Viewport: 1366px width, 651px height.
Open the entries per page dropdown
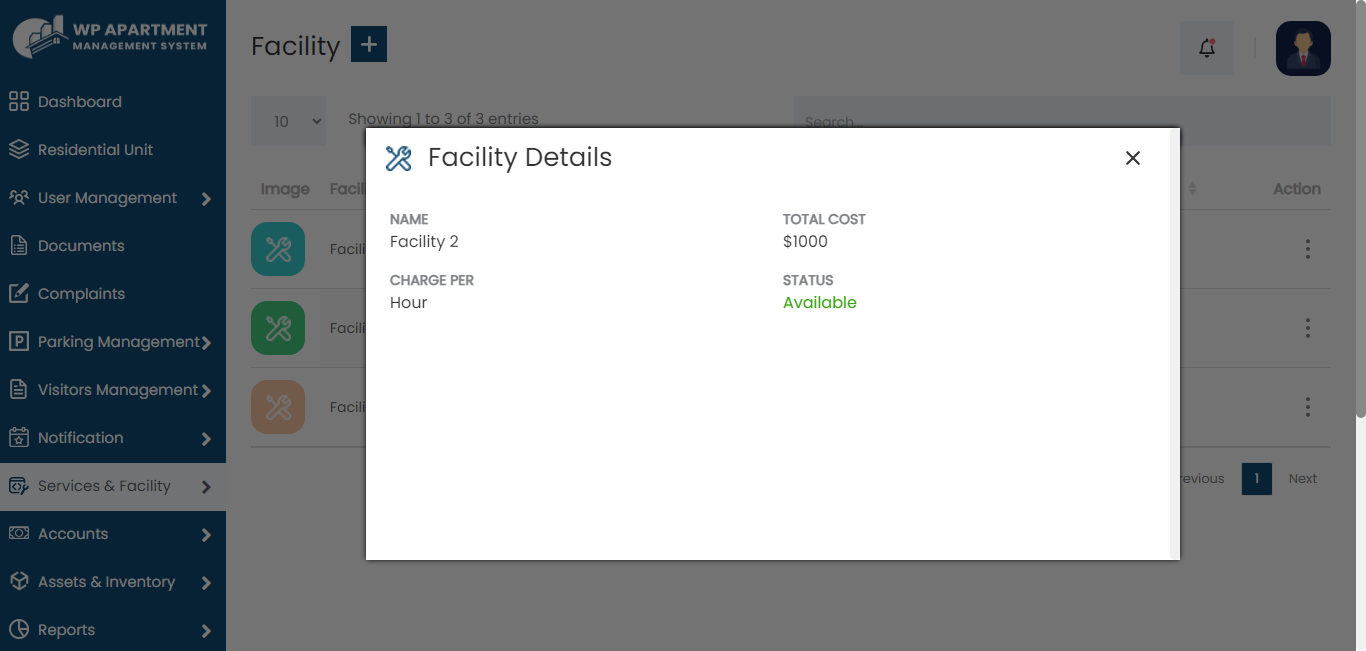coord(288,121)
